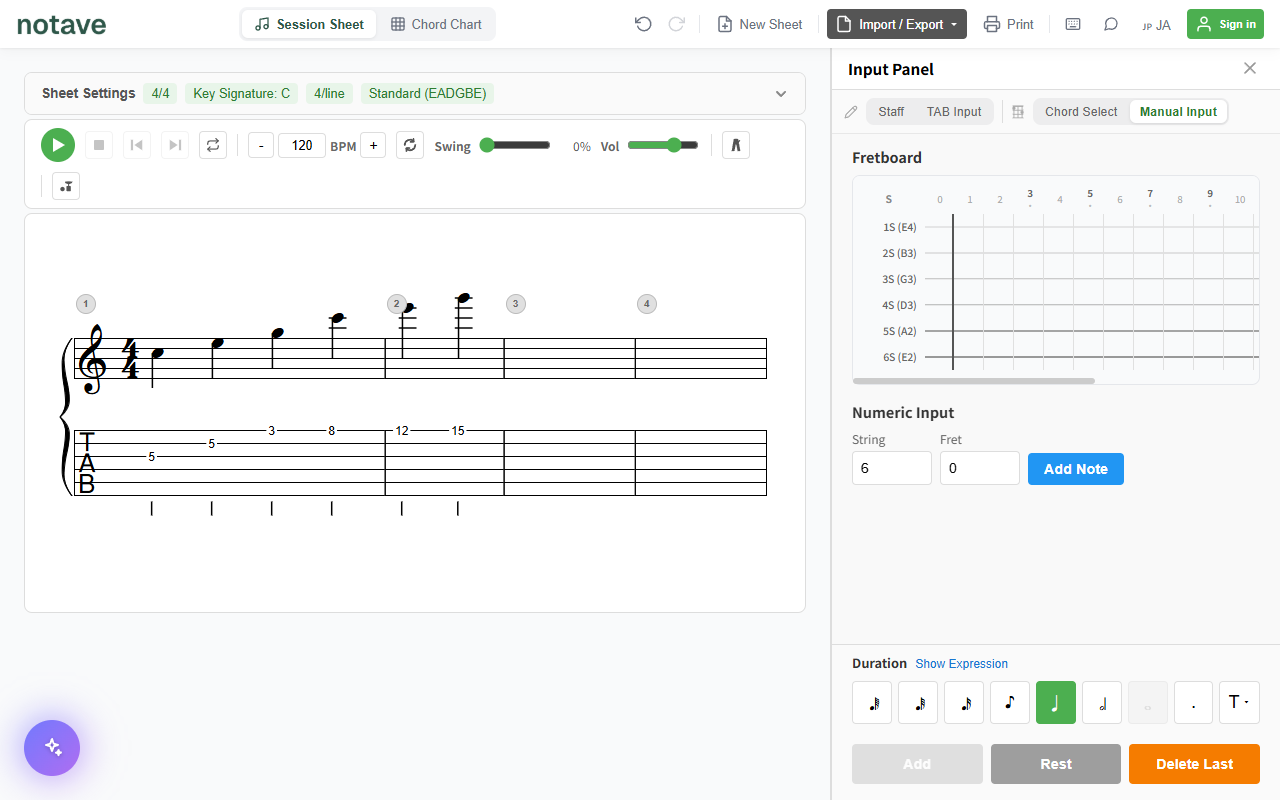
Task: Switch to Manual Input mode
Action: 1178,112
